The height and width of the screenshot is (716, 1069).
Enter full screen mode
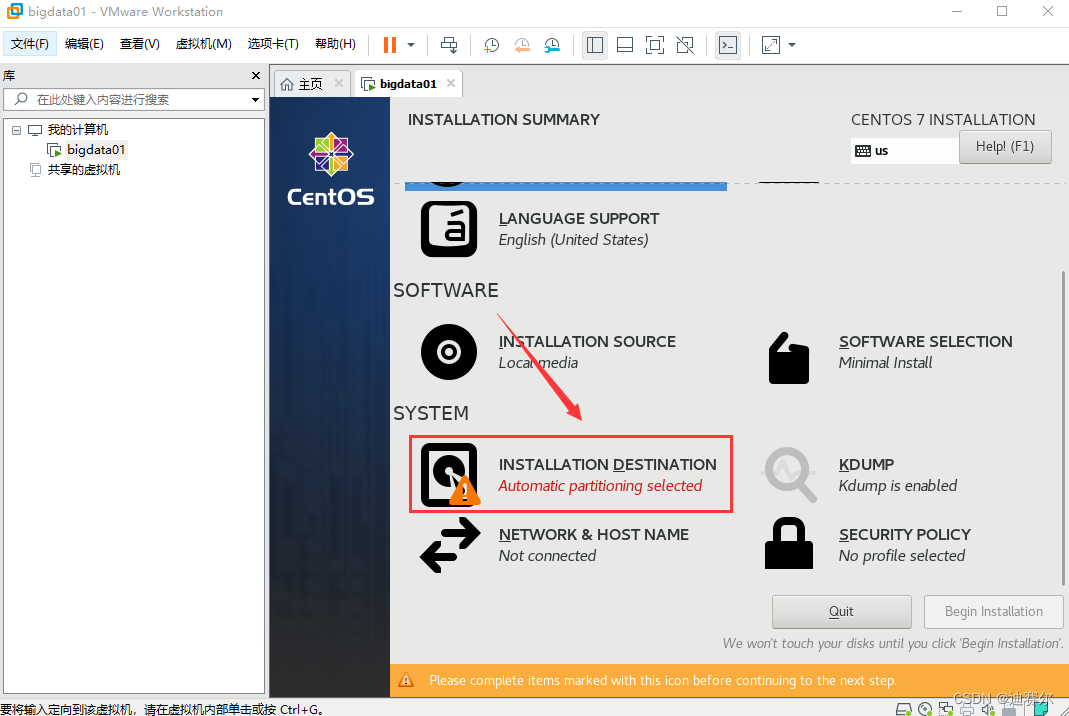(x=654, y=45)
